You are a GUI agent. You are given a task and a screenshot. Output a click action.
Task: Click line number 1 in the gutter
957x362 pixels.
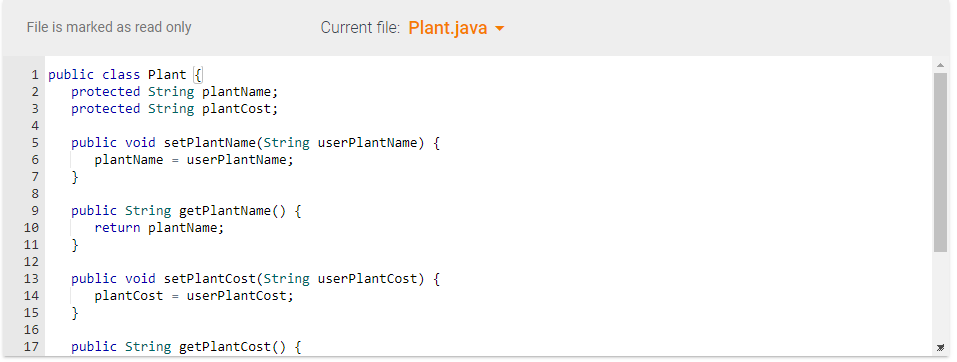35,75
